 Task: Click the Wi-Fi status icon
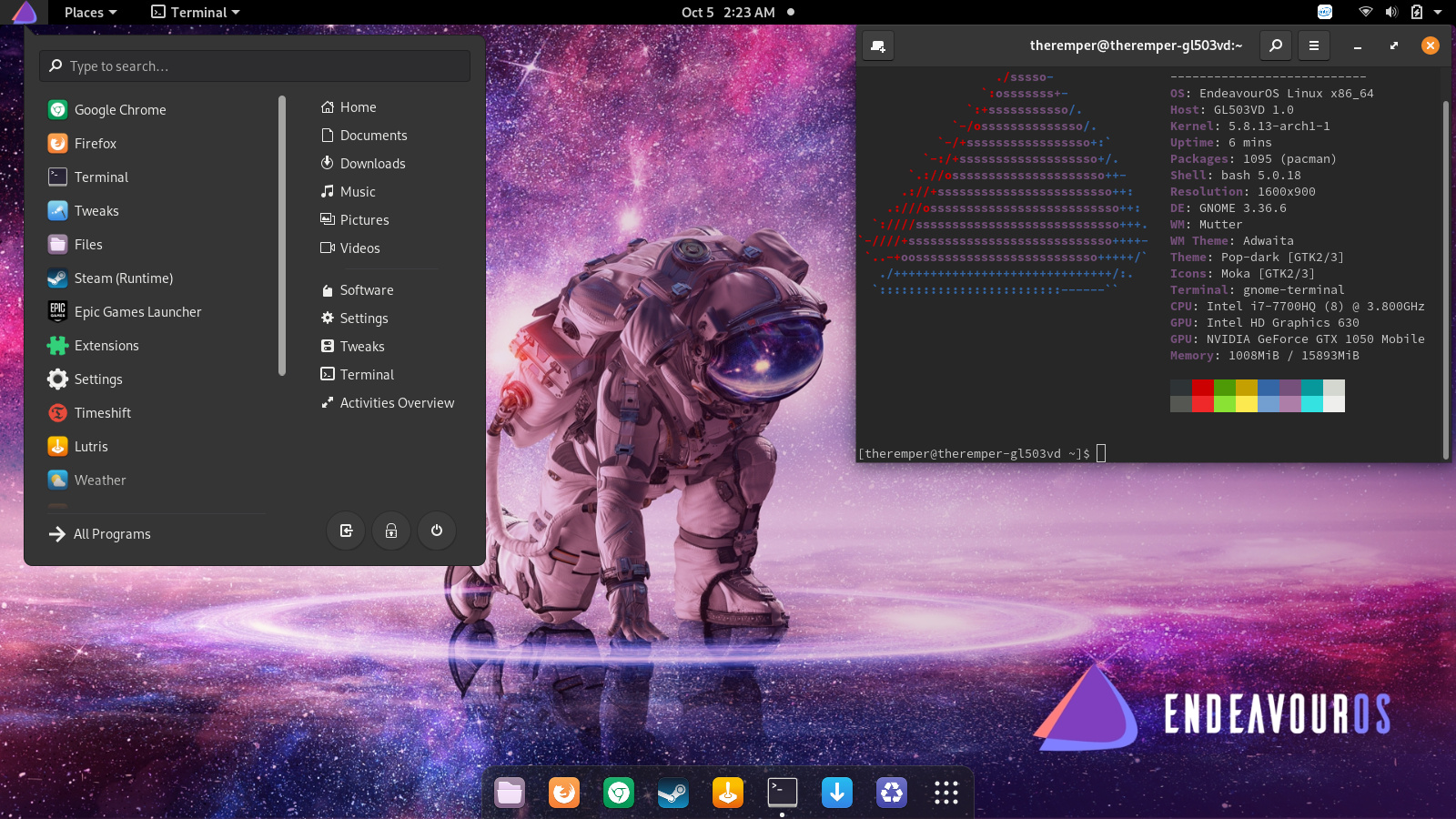(1365, 12)
